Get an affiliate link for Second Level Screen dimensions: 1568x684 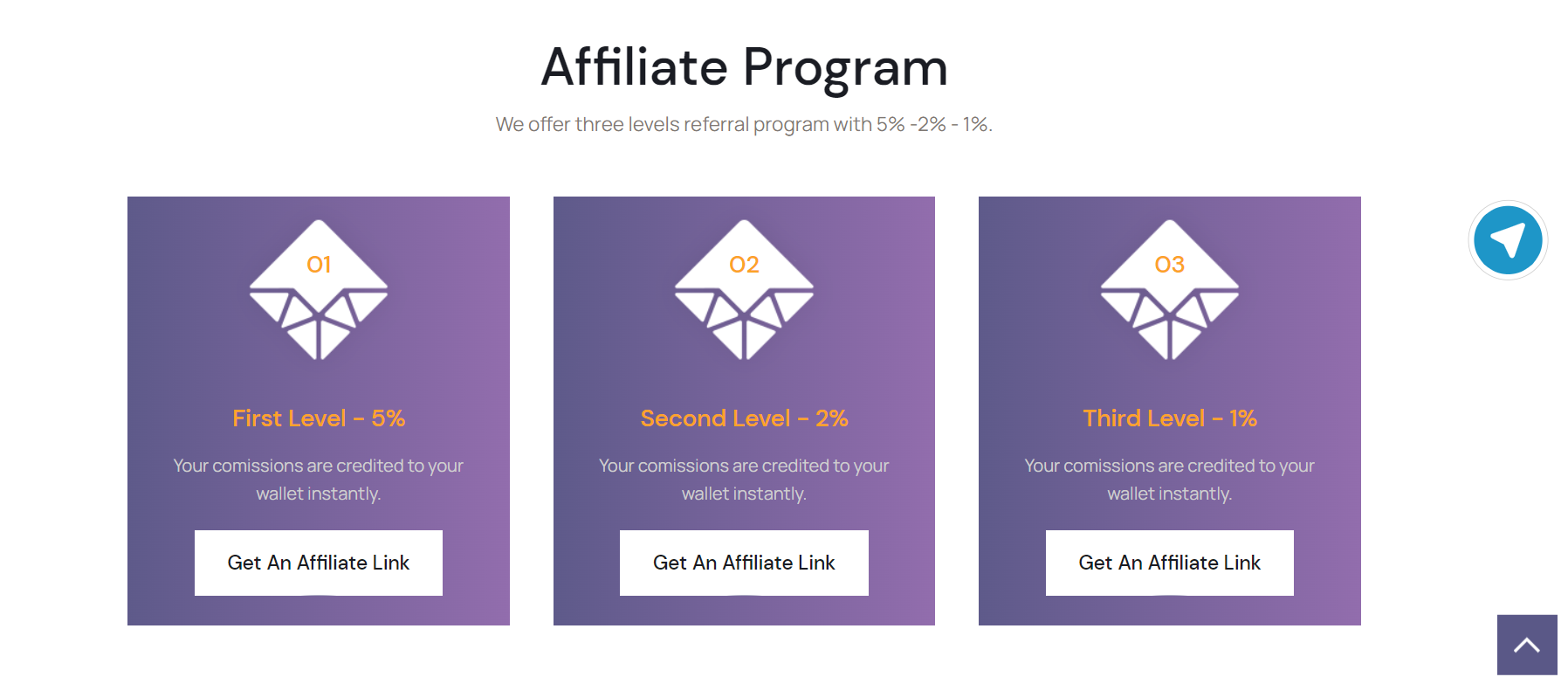click(x=744, y=563)
